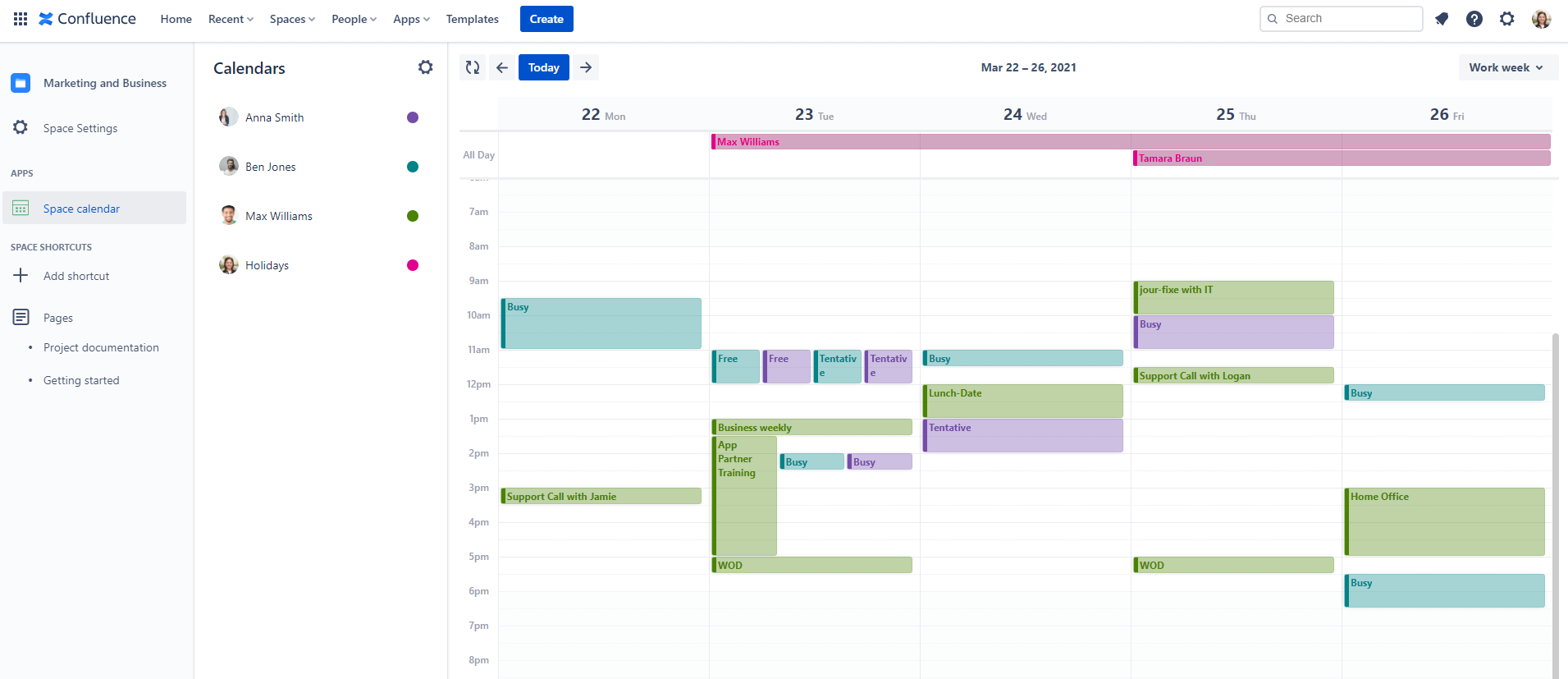Open Calendars settings gear icon
The height and width of the screenshot is (679, 1568).
point(425,67)
